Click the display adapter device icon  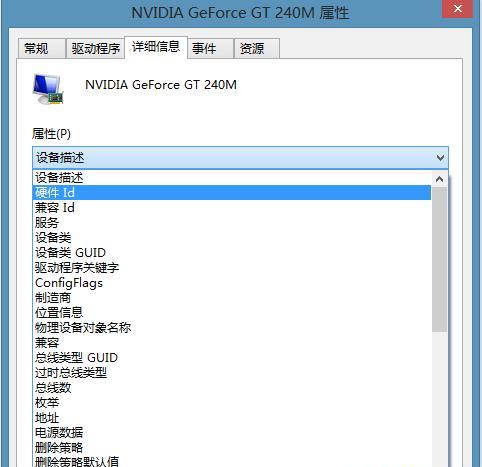coord(48,89)
